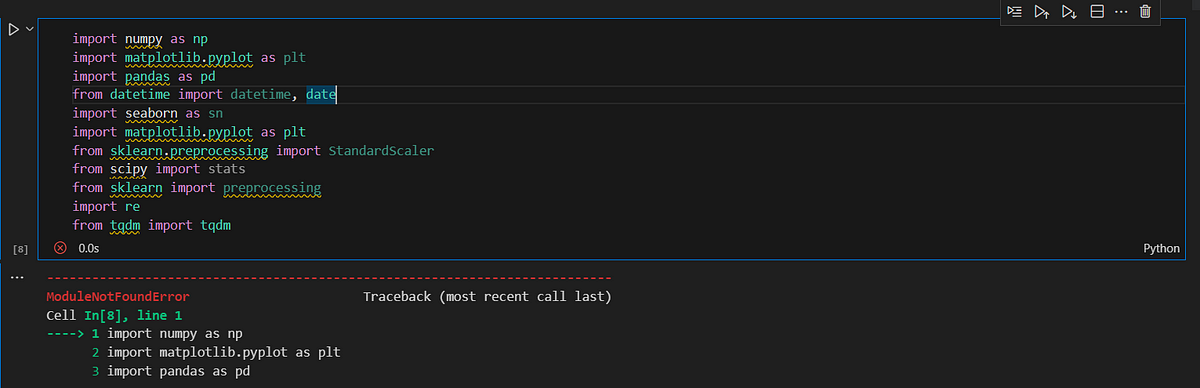
Task: Open the run options chevron beside the play button
Action: click(29, 30)
